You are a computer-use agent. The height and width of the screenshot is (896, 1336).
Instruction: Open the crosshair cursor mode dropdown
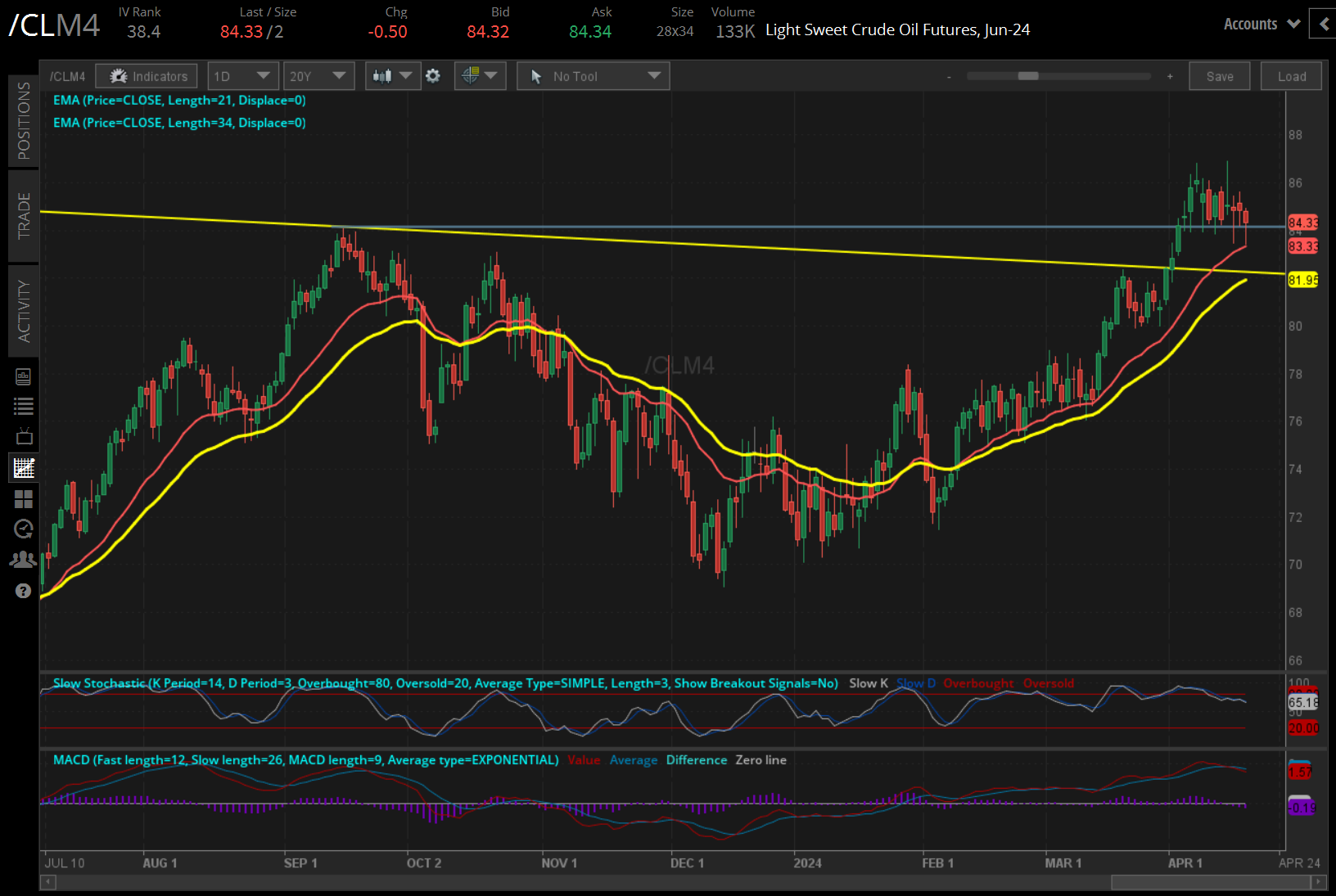pyautogui.click(x=480, y=76)
